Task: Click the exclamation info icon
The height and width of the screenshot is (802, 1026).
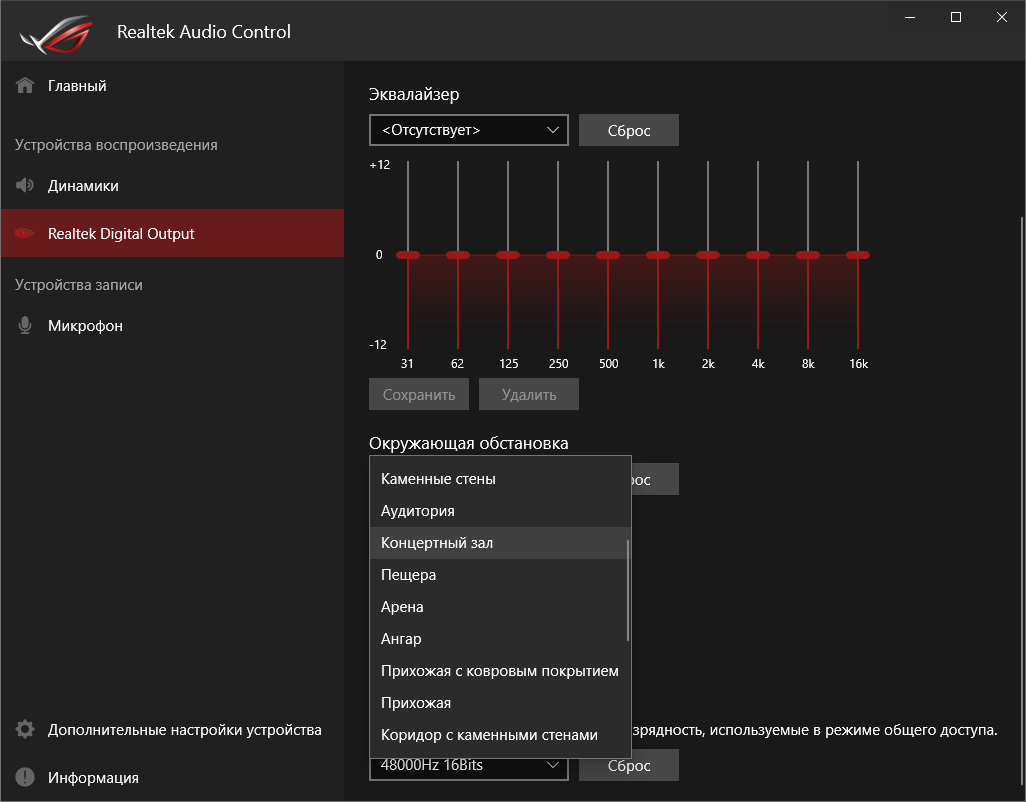Action: (25, 777)
